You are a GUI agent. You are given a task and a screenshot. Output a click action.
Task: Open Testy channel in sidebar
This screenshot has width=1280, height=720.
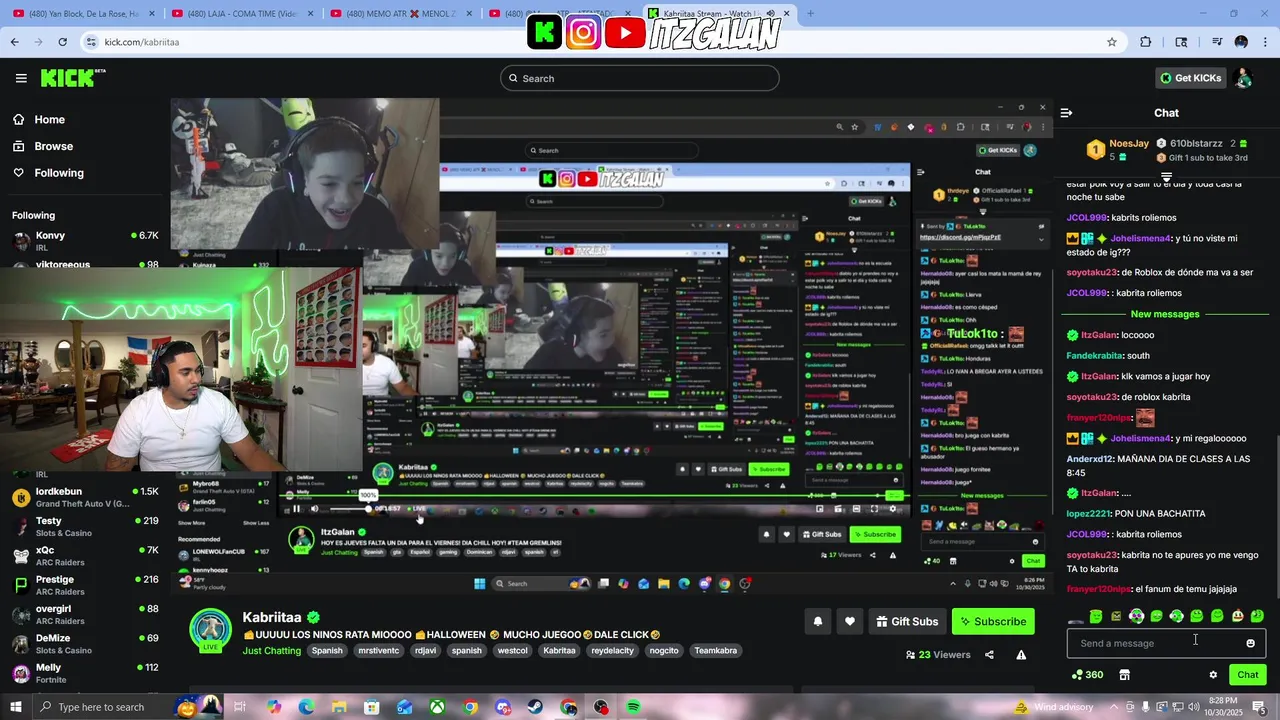(x=85, y=526)
